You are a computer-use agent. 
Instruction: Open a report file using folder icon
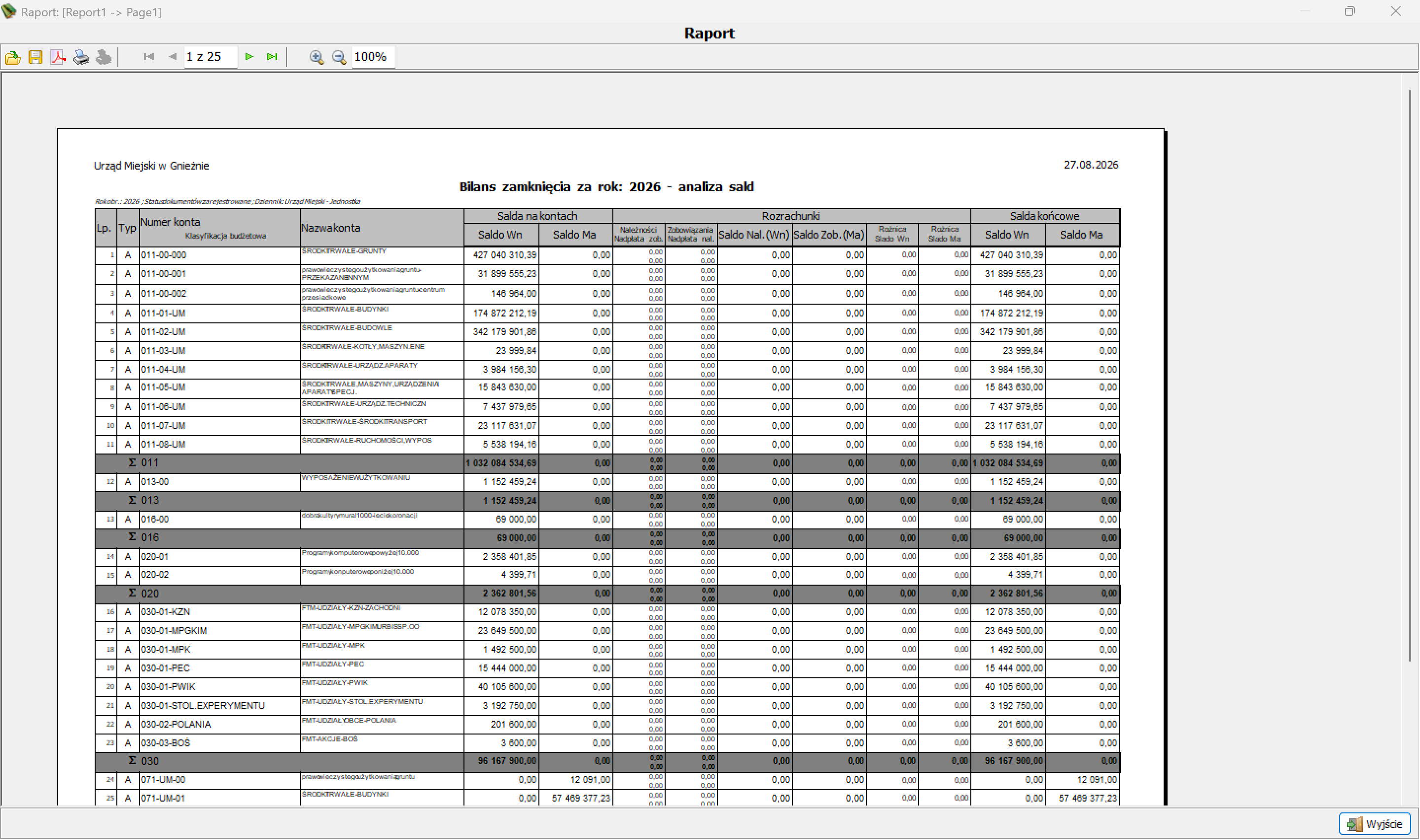[12, 57]
